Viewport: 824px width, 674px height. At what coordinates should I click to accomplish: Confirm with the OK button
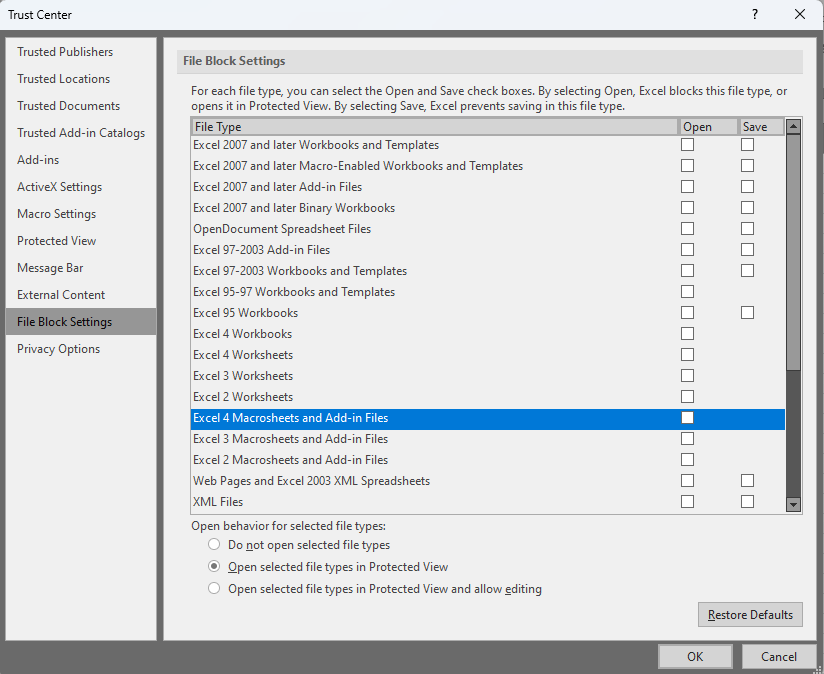coord(695,657)
